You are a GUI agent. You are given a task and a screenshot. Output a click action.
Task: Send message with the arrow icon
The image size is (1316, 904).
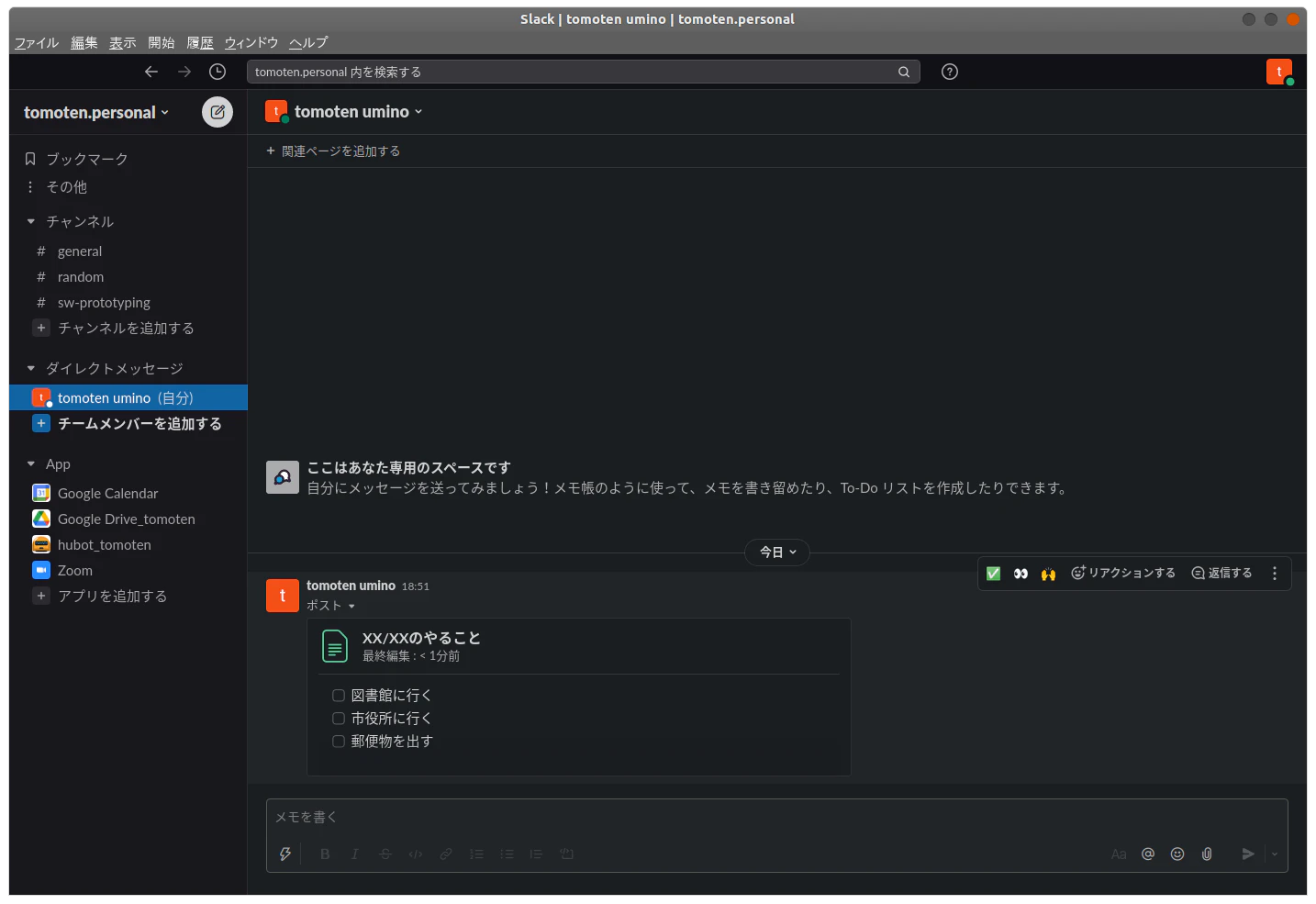pos(1248,854)
